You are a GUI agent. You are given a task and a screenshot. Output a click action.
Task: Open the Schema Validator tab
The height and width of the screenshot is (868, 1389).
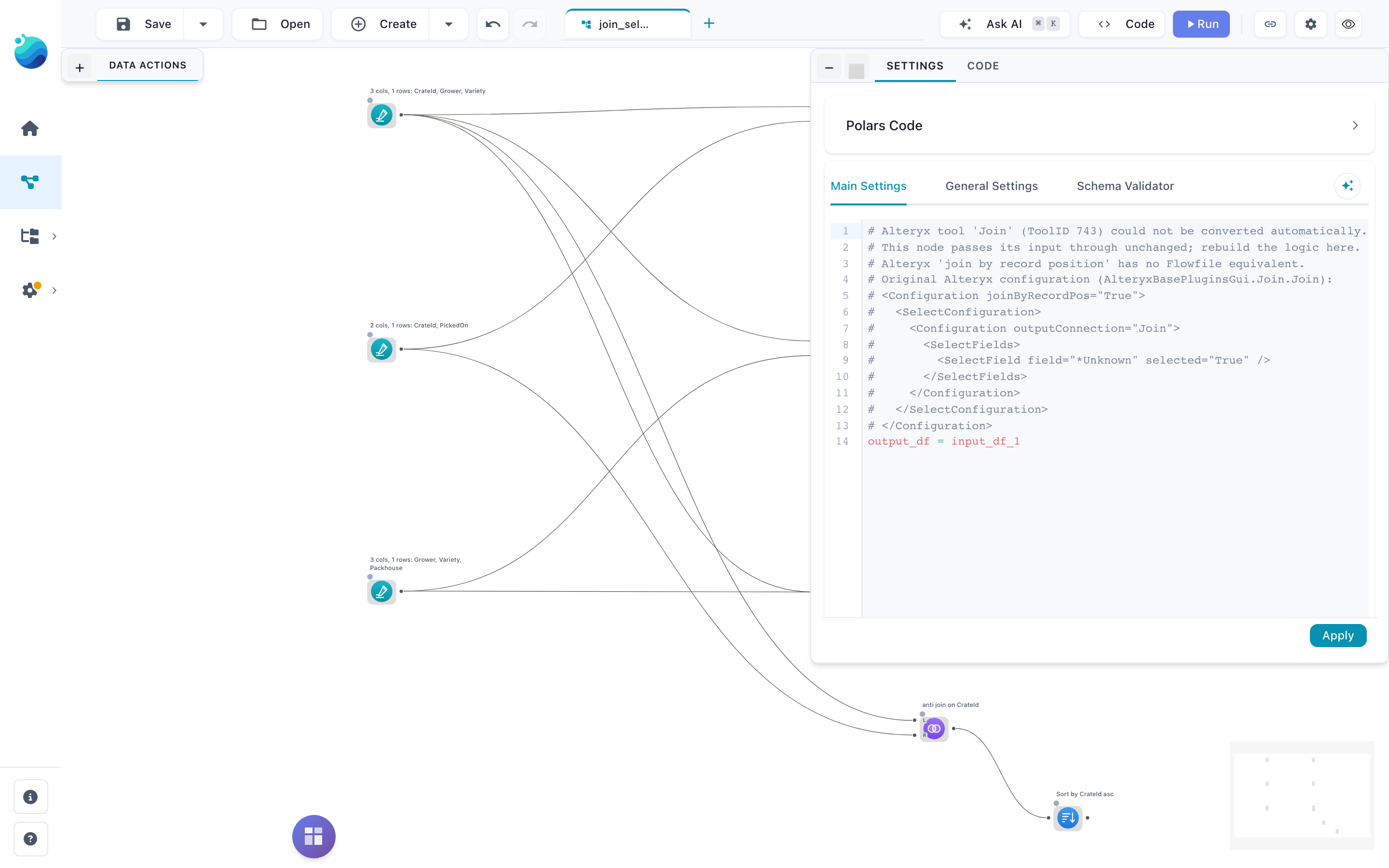pyautogui.click(x=1125, y=186)
